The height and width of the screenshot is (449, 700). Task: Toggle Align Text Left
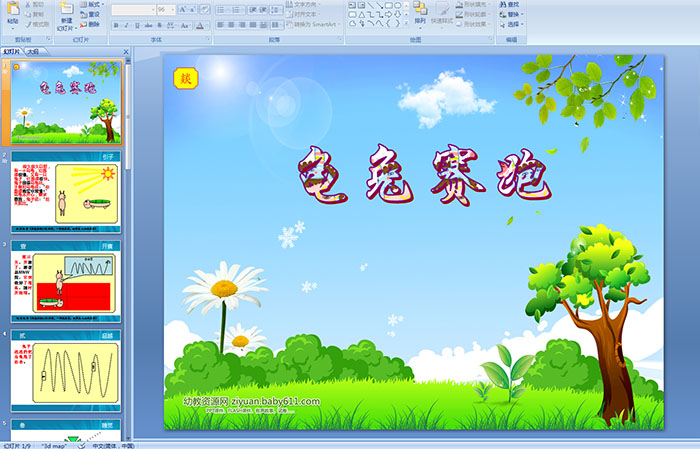[220, 25]
